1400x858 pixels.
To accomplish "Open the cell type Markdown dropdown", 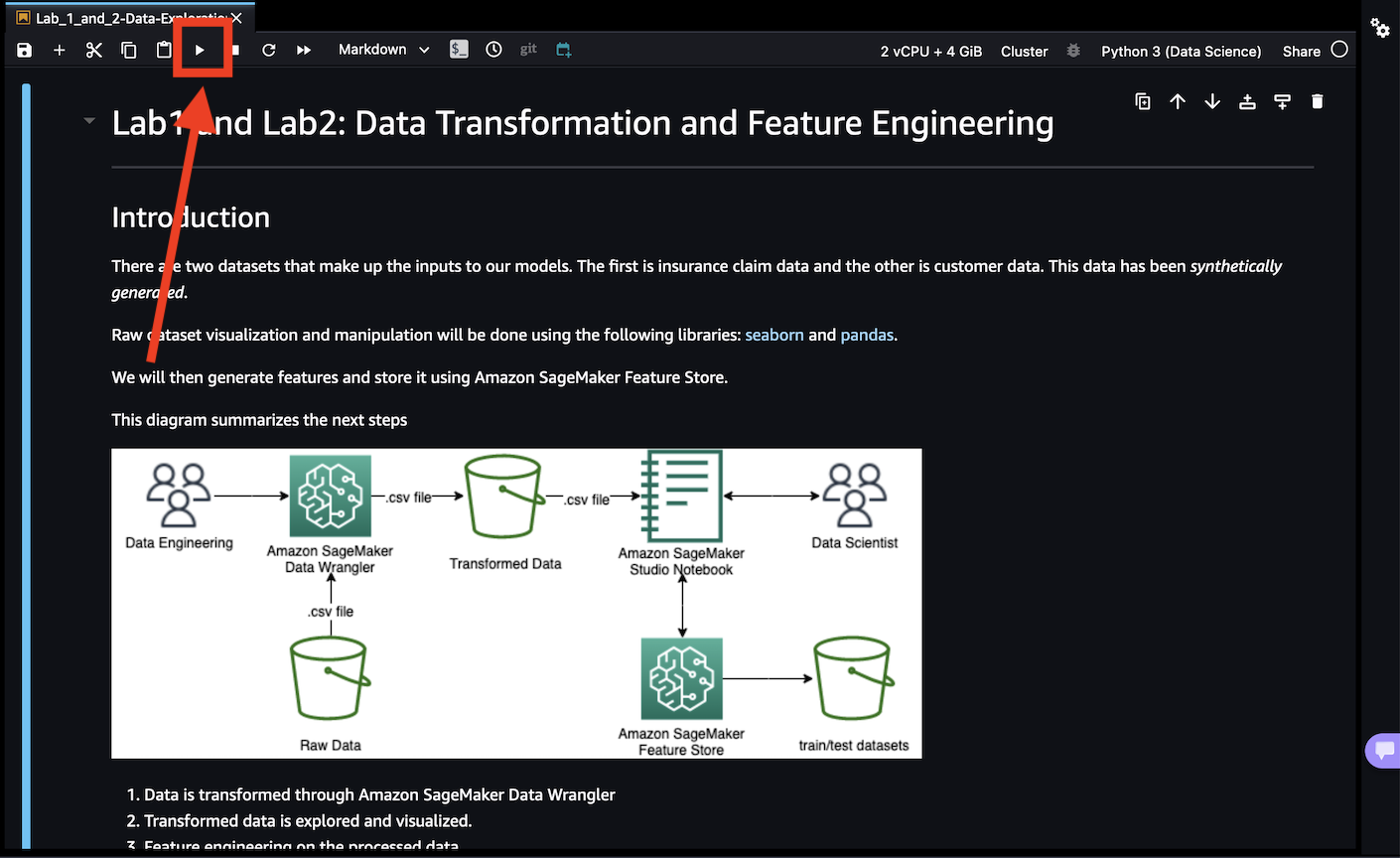I will click(383, 50).
